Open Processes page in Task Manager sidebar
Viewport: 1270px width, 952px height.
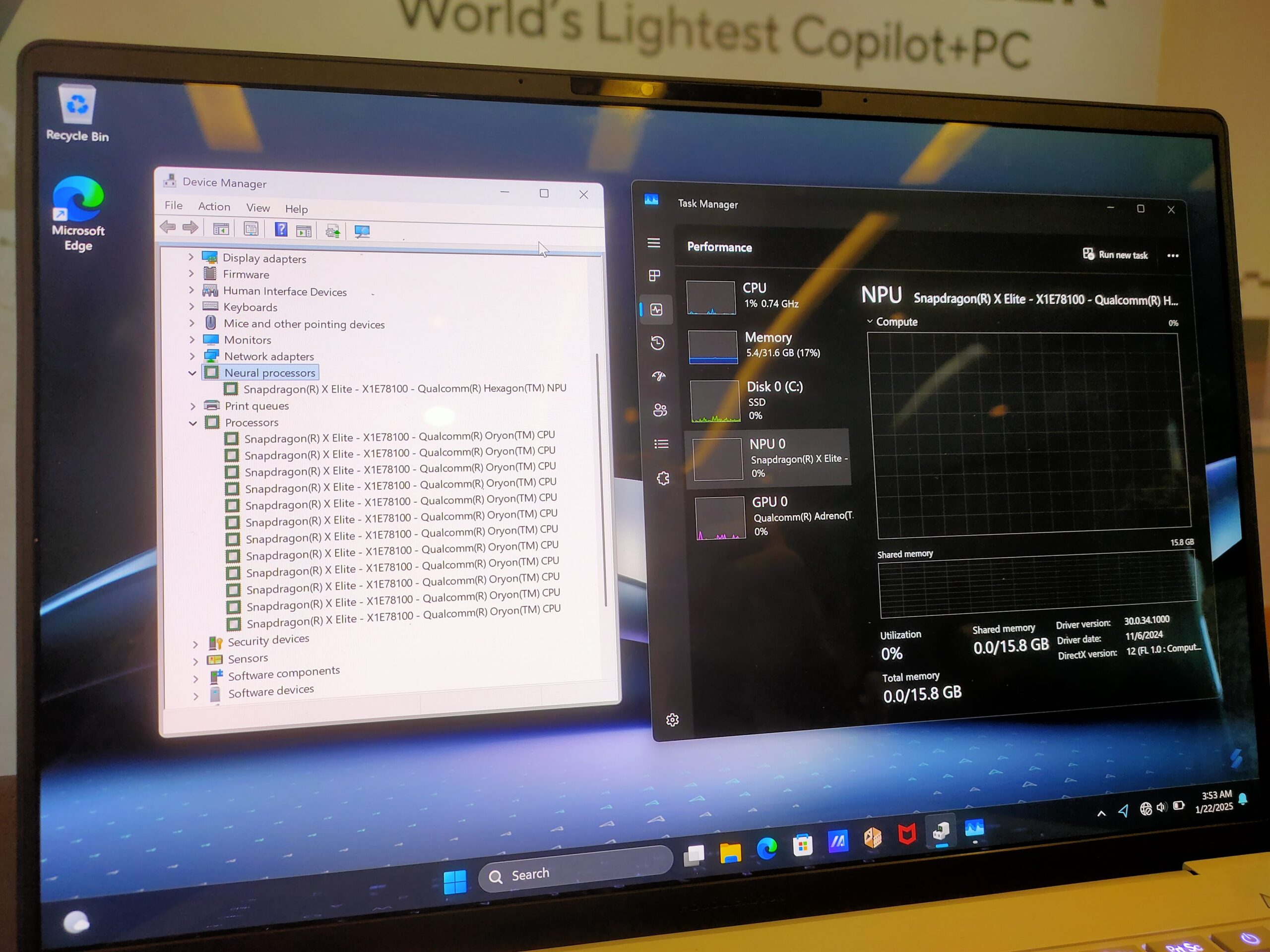click(x=654, y=276)
